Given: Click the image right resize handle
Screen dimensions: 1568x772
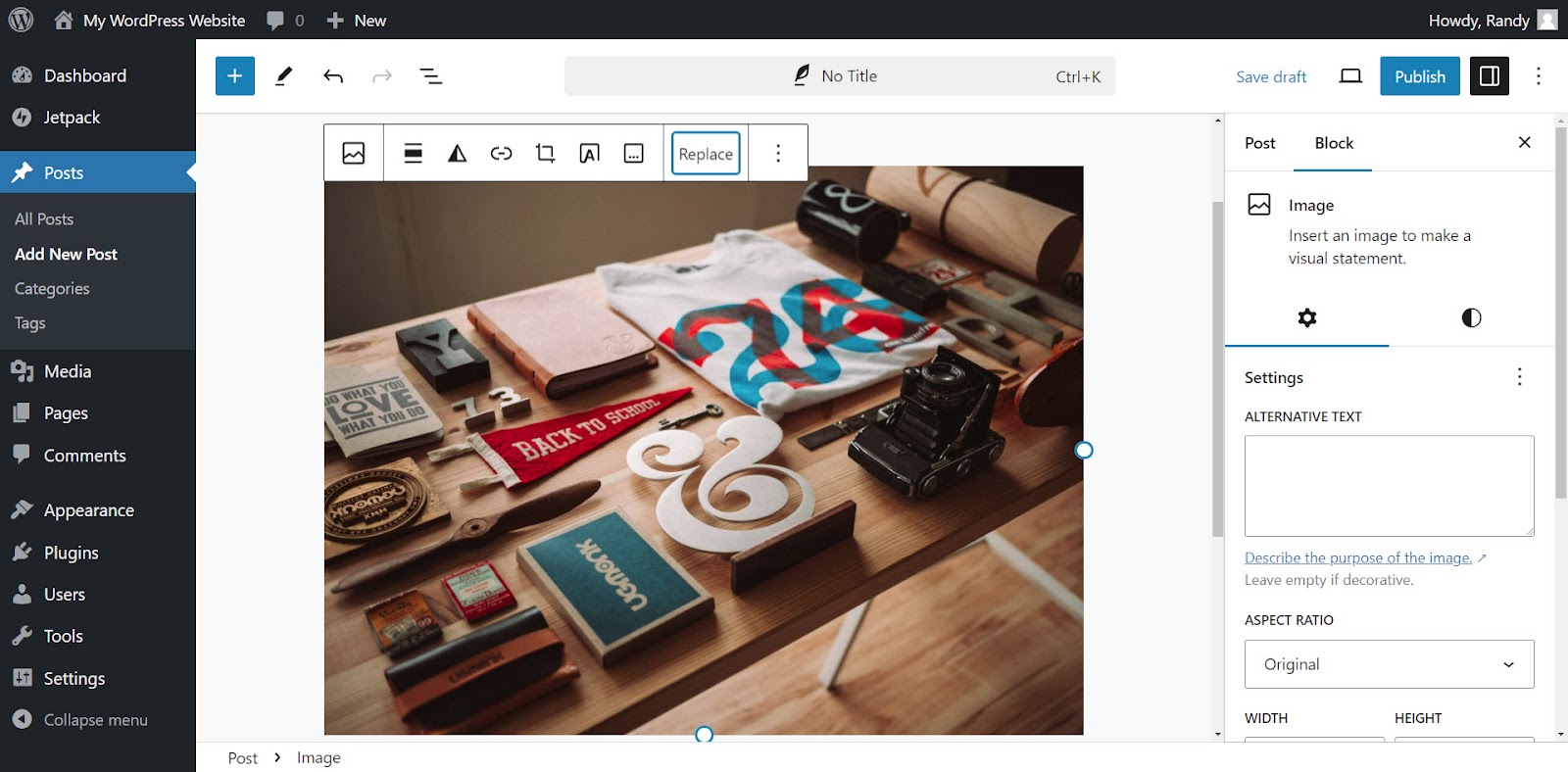Looking at the screenshot, I should pyautogui.click(x=1083, y=450).
